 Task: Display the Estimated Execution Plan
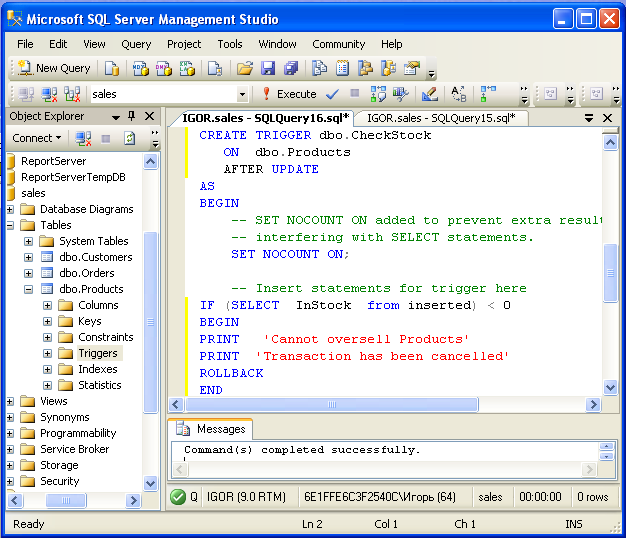click(x=378, y=94)
